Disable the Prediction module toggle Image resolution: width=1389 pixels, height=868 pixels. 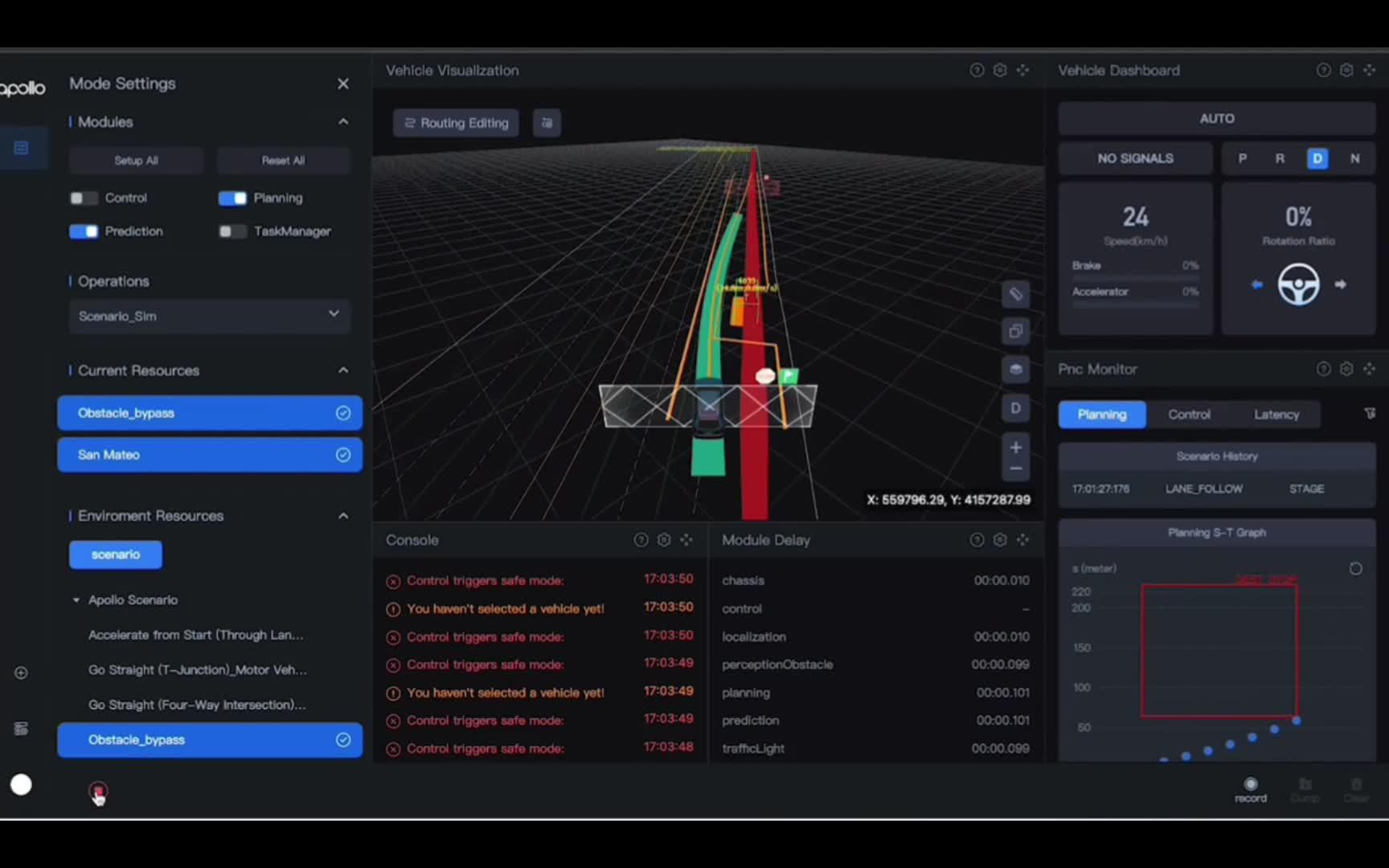coord(84,231)
